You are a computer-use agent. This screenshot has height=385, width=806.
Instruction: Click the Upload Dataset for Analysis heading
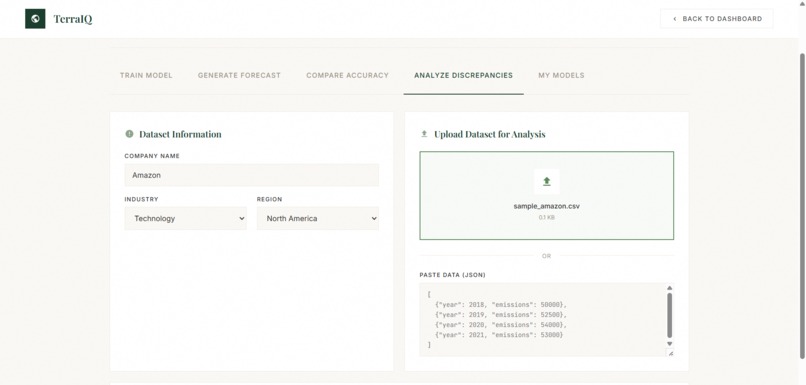click(489, 134)
